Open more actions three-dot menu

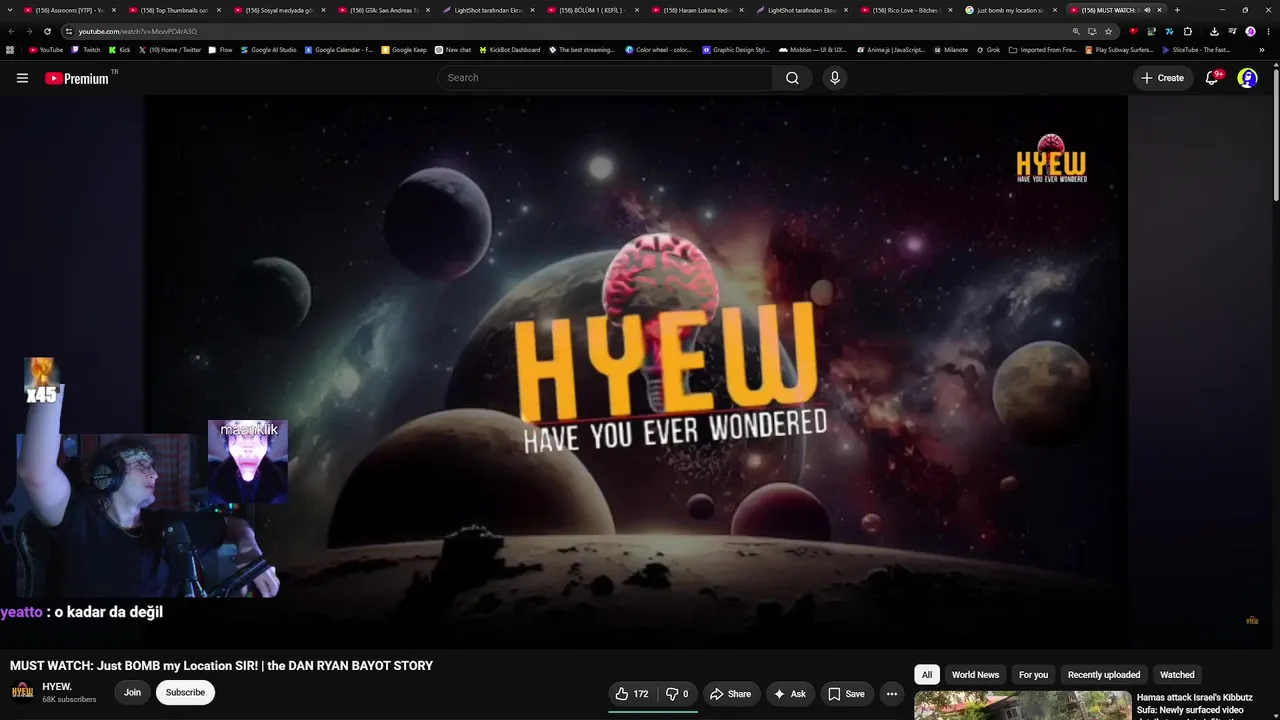click(892, 694)
